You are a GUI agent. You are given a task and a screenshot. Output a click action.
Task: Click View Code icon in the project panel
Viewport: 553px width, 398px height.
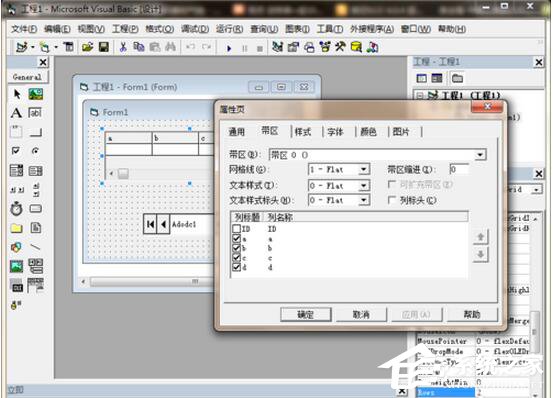click(x=421, y=78)
